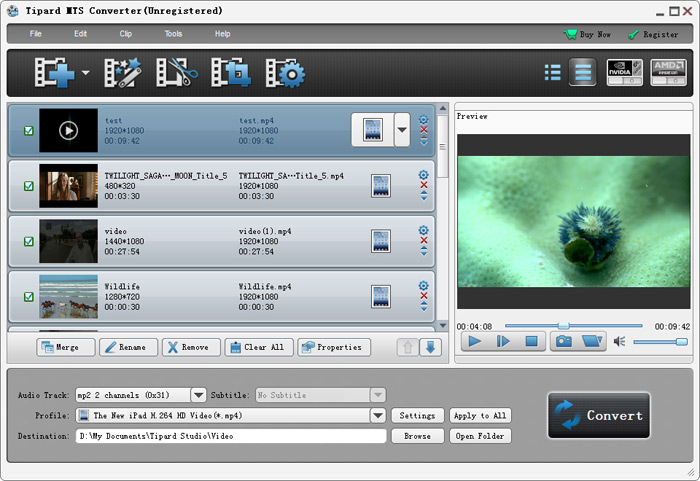The height and width of the screenshot is (481, 700).
Task: Click the Add Video File toolbar icon
Action: [54, 72]
